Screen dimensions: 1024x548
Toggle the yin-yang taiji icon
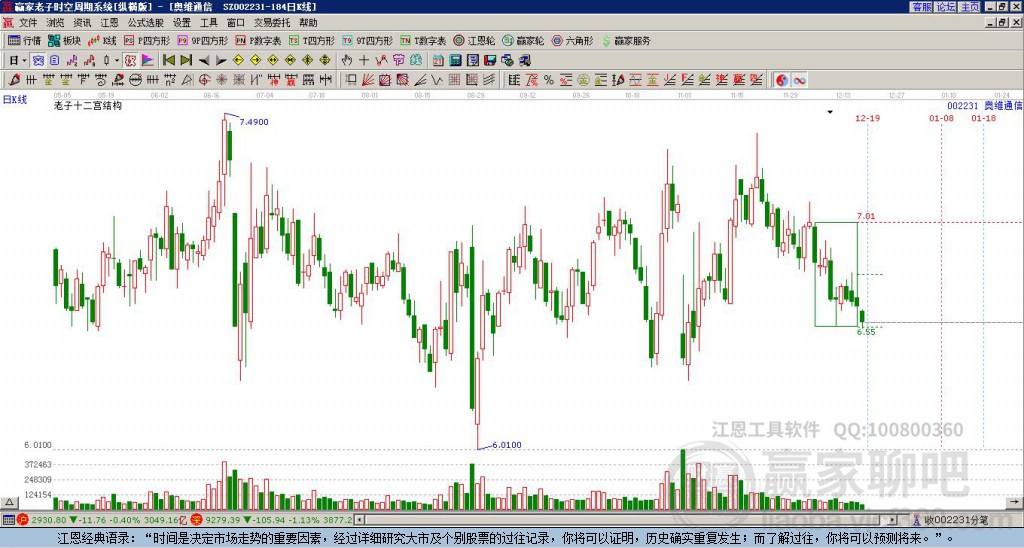[x=782, y=80]
